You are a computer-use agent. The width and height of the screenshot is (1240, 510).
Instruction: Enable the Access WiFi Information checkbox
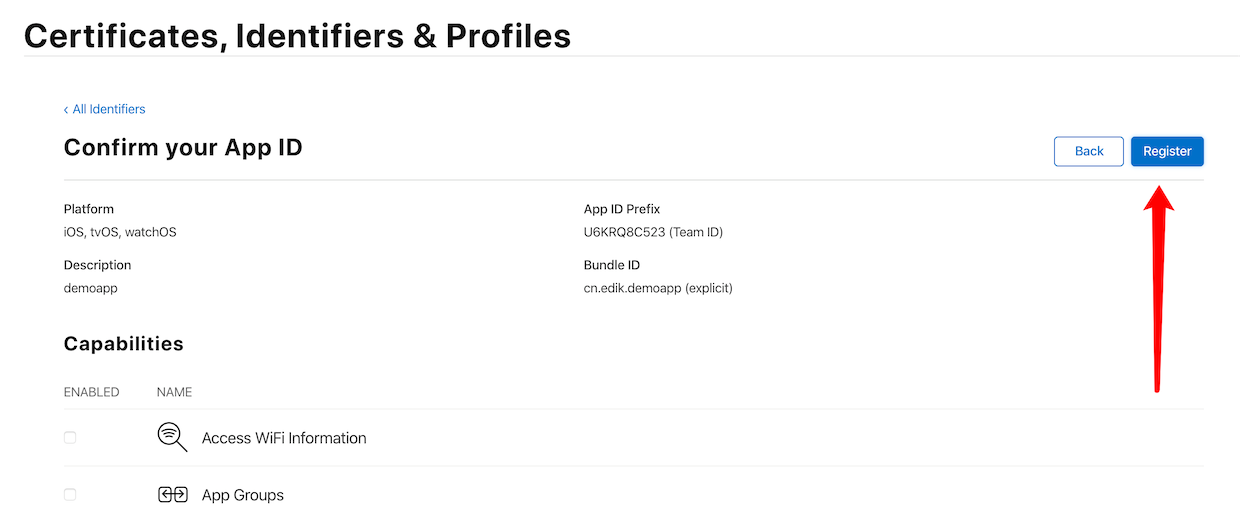click(70, 437)
